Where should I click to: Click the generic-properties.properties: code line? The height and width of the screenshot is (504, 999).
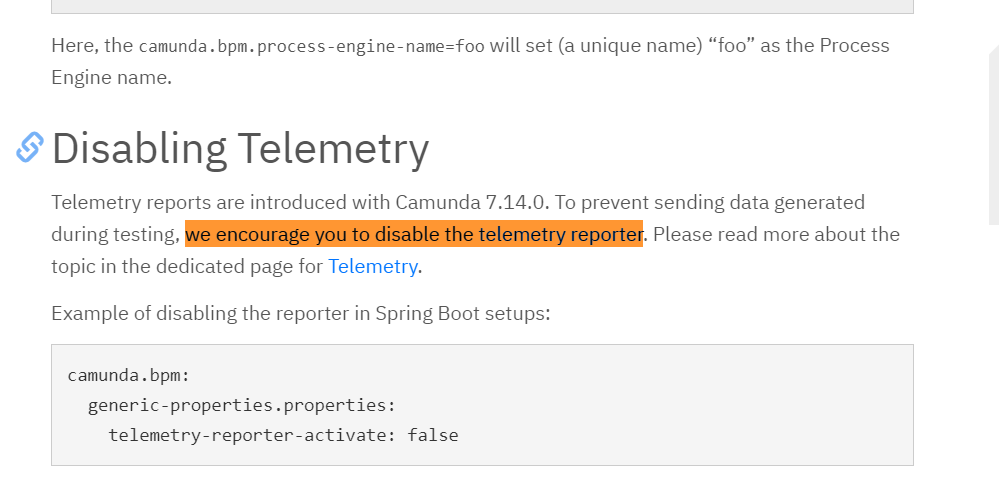pyautogui.click(x=242, y=405)
